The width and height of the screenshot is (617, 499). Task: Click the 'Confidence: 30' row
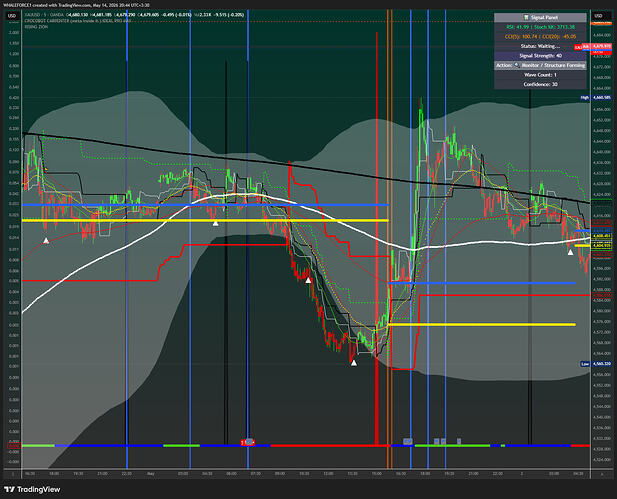point(540,84)
